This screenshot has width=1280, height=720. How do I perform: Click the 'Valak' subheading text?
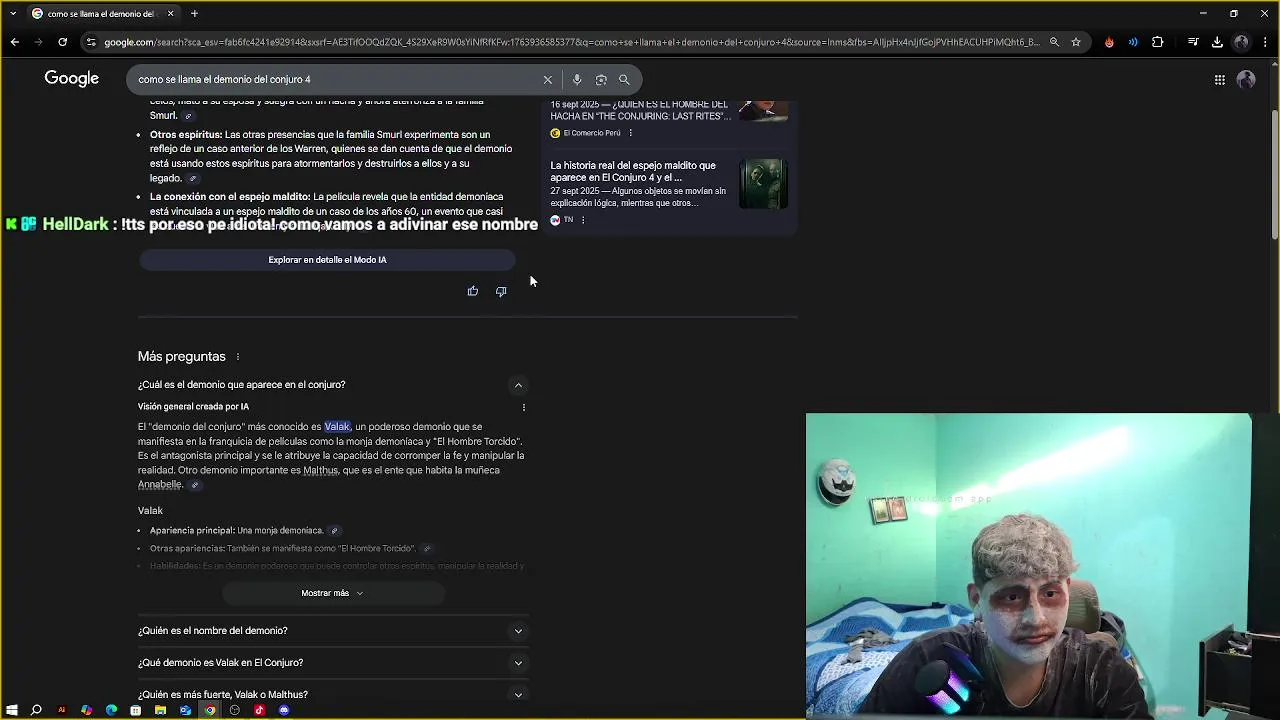tap(150, 511)
